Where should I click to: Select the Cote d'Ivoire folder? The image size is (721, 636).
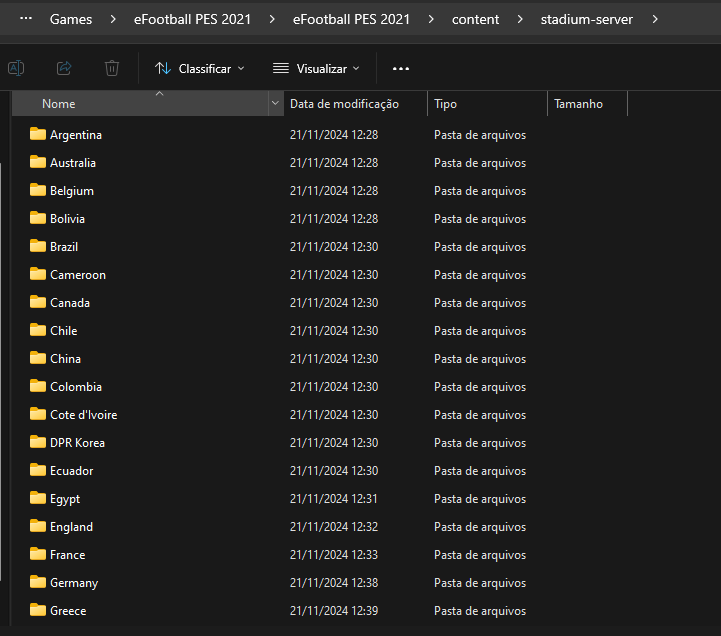pyautogui.click(x=84, y=414)
